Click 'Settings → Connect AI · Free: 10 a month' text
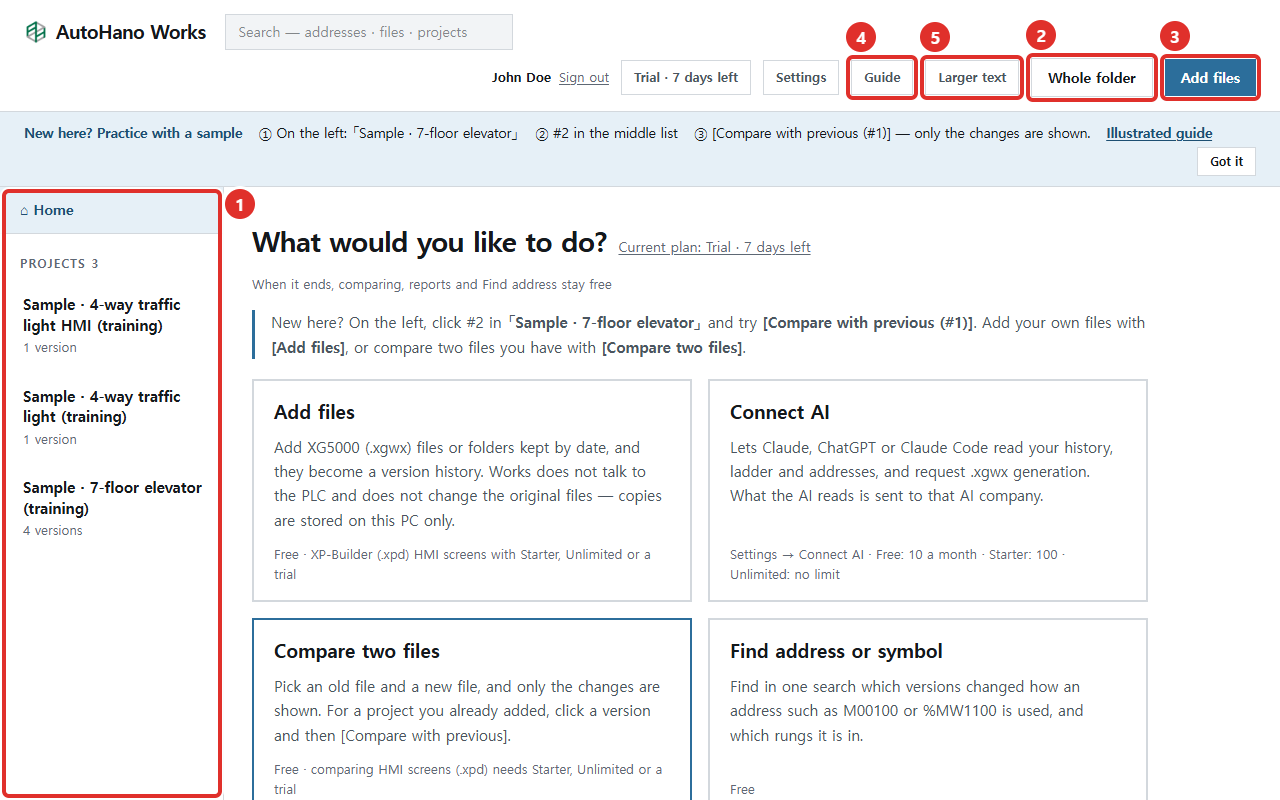Viewport: 1280px width, 800px height. (x=897, y=564)
